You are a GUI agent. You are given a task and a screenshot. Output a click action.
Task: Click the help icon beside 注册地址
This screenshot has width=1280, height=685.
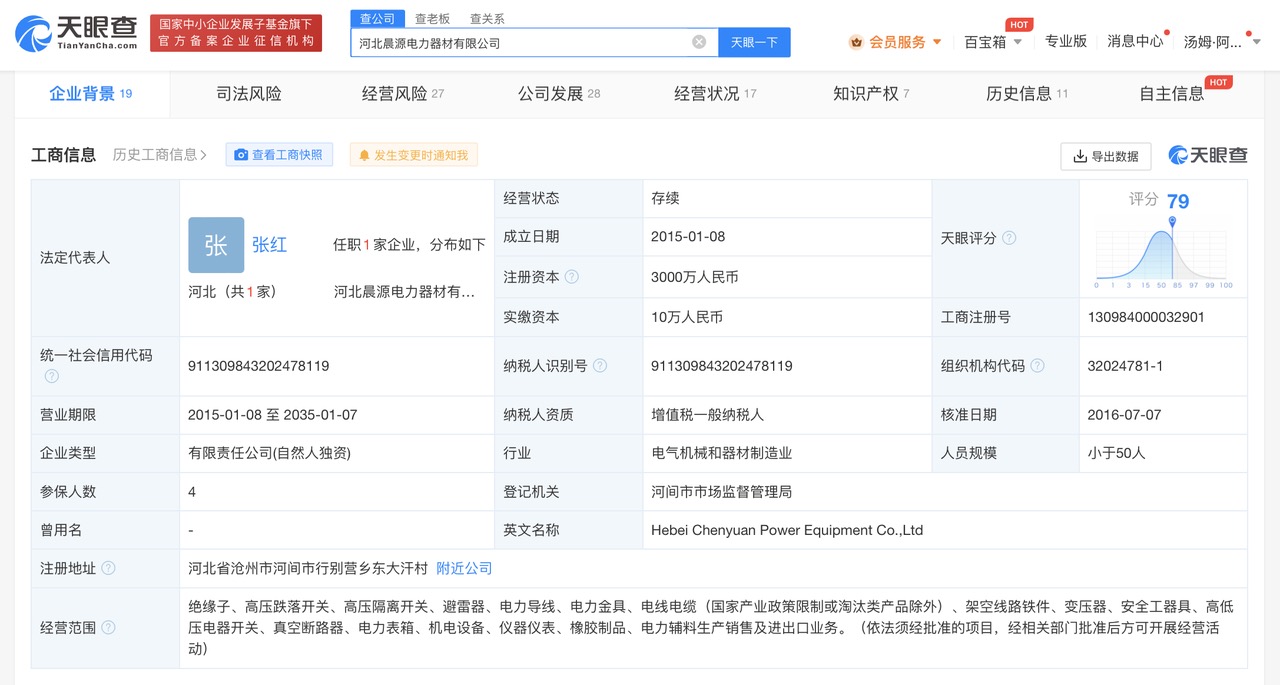coord(108,568)
